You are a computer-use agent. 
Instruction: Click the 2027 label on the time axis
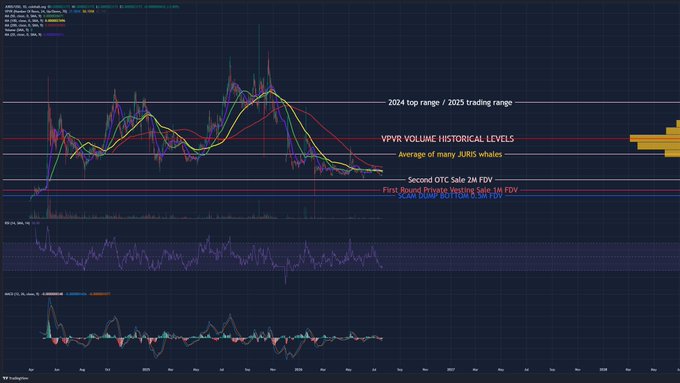[x=451, y=370]
